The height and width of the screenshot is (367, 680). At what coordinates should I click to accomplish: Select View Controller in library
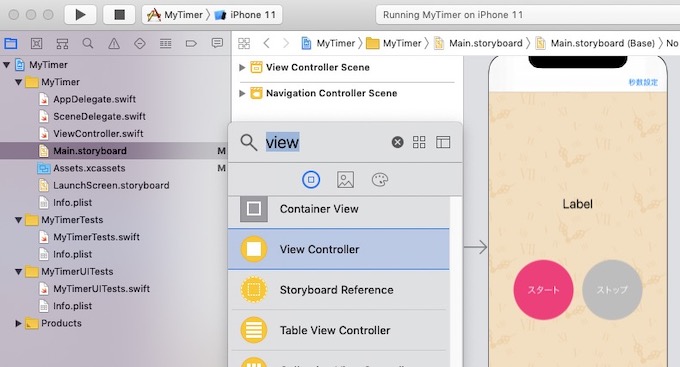339,249
